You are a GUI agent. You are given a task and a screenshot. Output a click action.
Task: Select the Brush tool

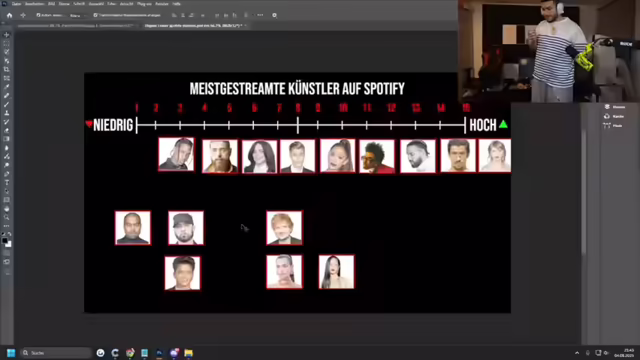click(x=7, y=104)
